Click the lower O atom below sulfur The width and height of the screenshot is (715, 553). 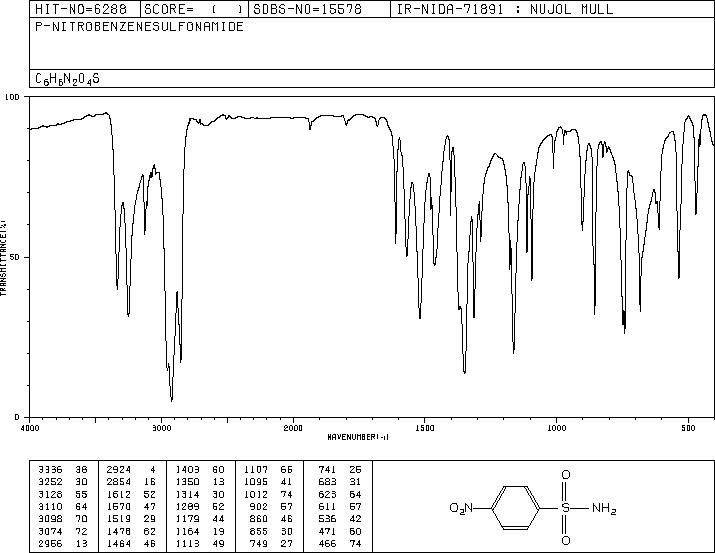click(565, 541)
